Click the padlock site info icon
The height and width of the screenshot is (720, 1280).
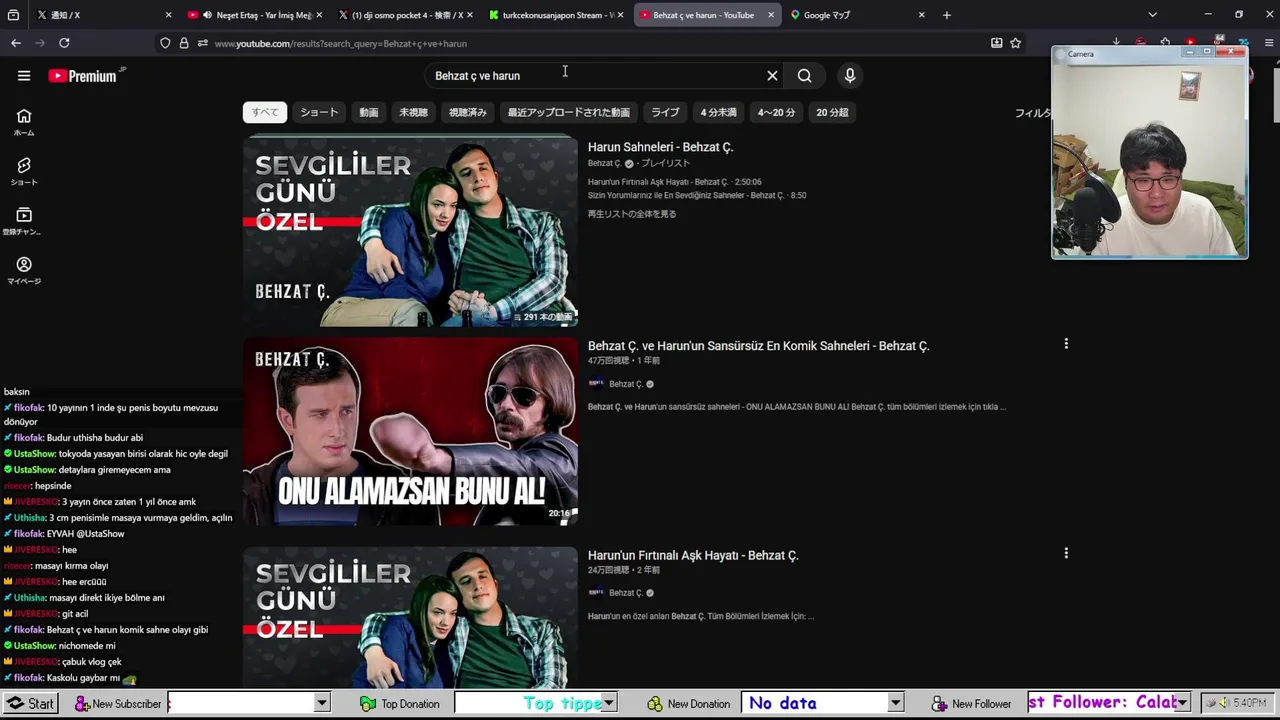tap(184, 43)
